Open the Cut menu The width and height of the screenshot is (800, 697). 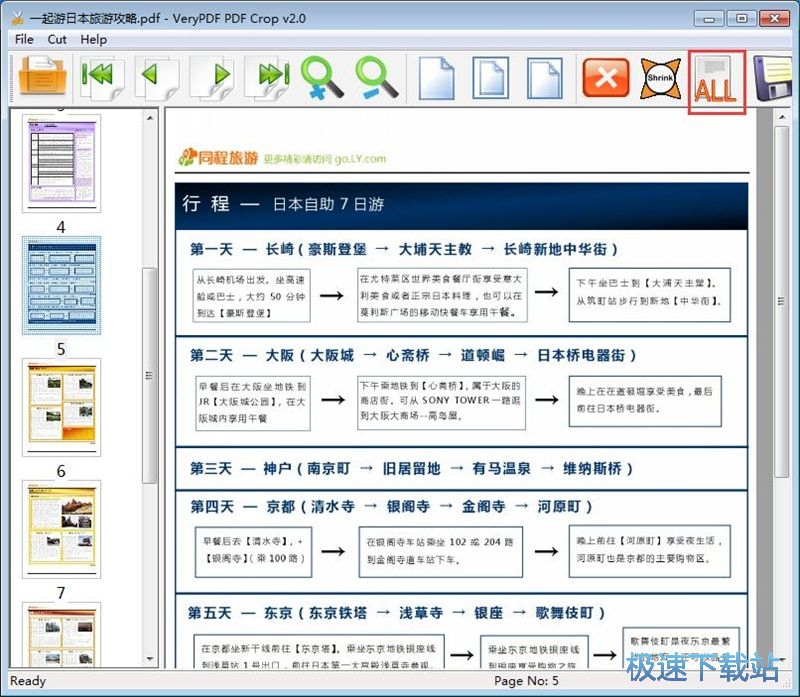(57, 39)
